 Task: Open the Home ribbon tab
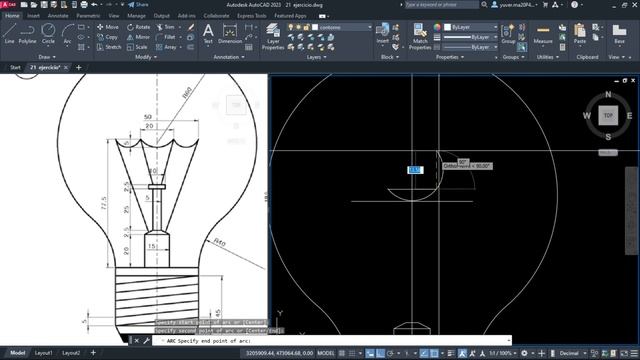(12, 16)
